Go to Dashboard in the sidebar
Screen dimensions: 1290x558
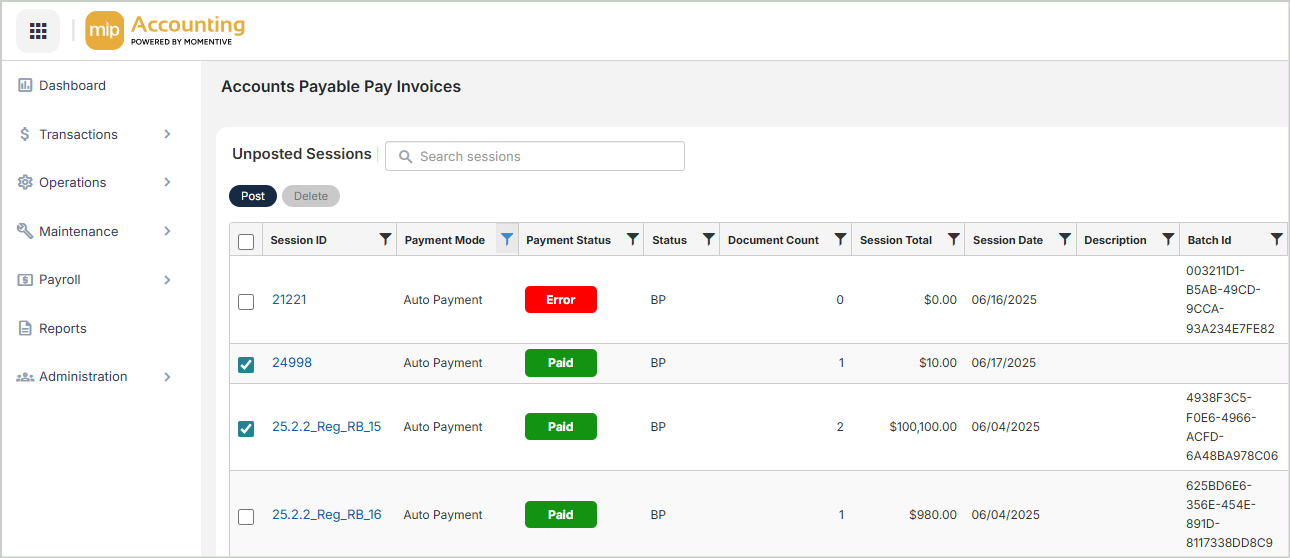coord(72,86)
